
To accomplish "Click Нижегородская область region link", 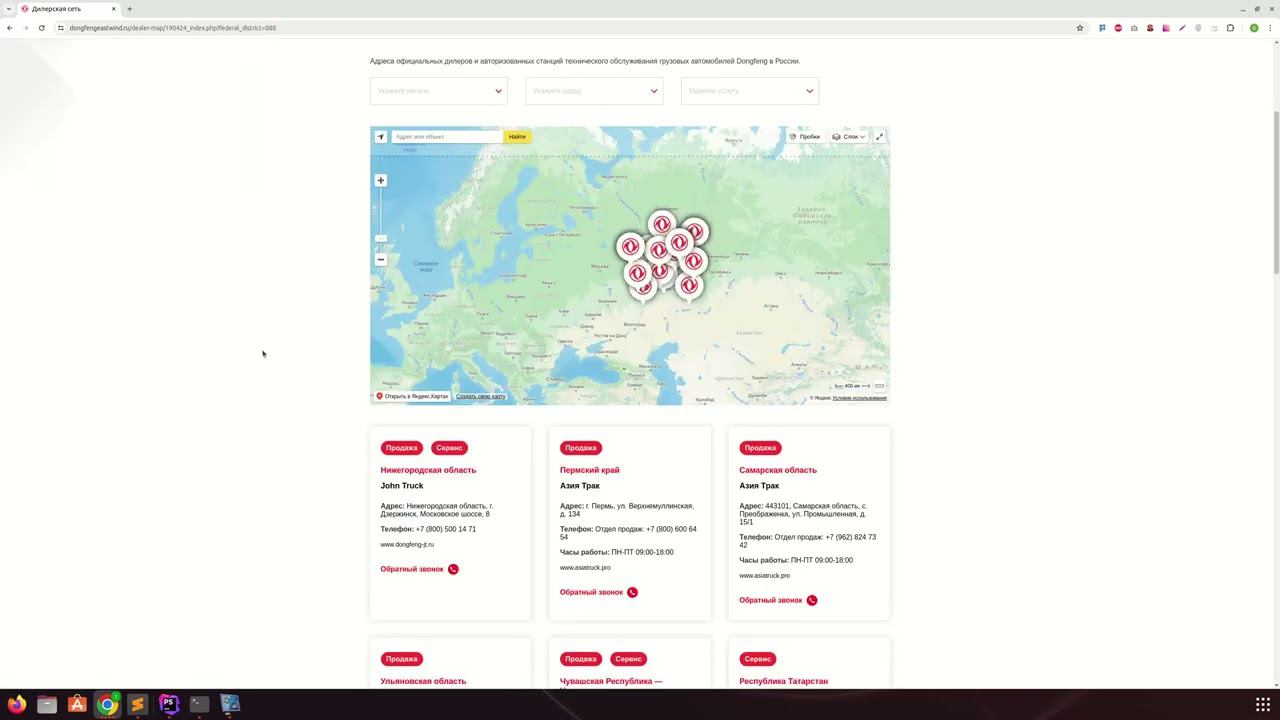I will 428,470.
